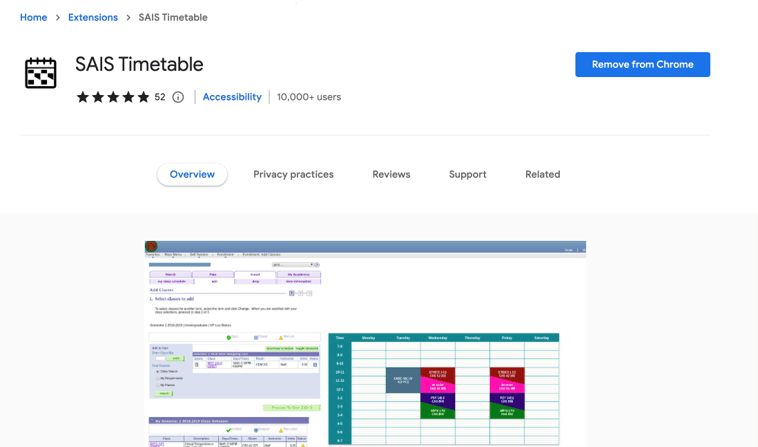The width and height of the screenshot is (758, 447).
Task: Click the 'SAIS Timetable' heading title
Action: coord(139,64)
